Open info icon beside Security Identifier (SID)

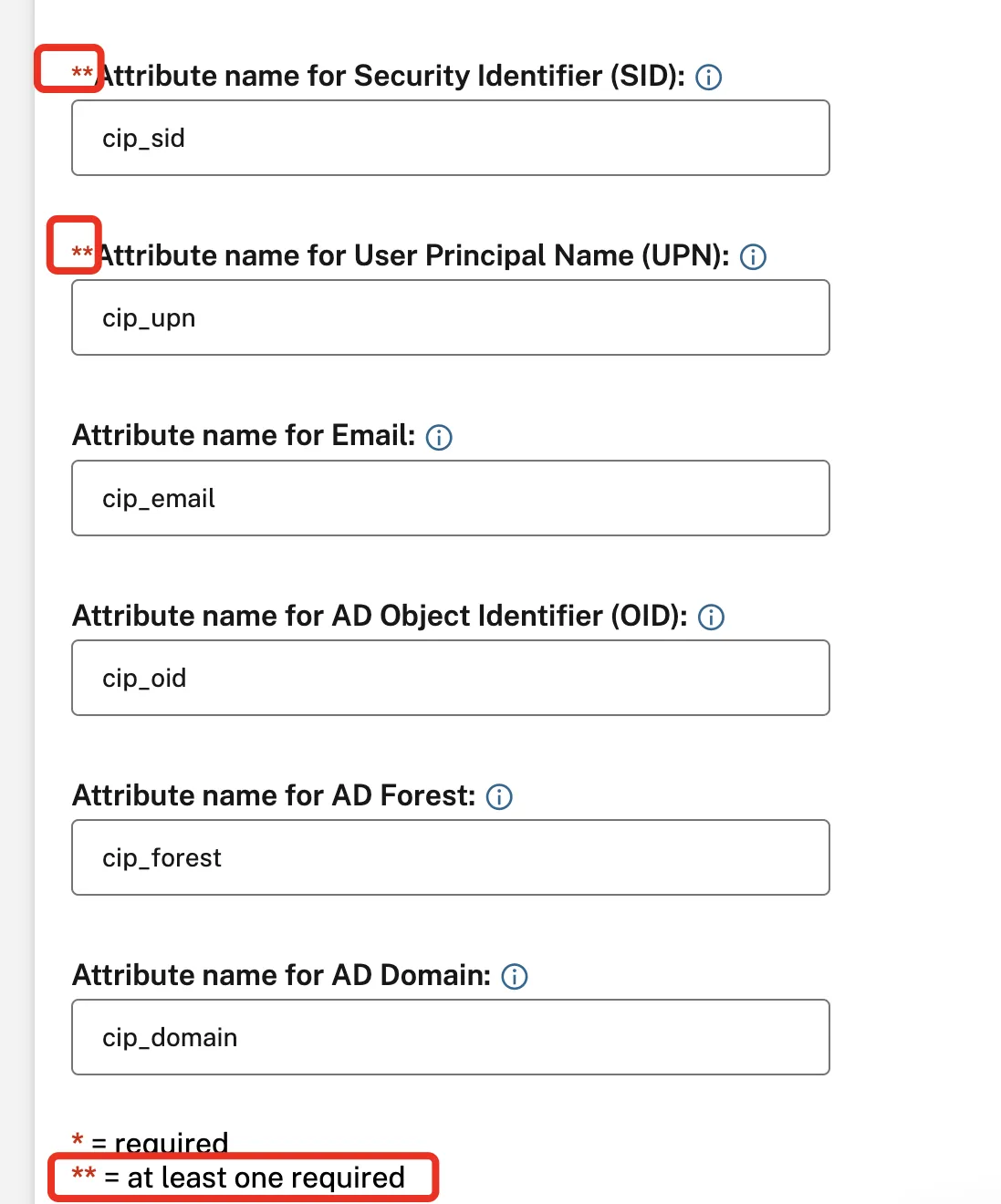(x=709, y=78)
